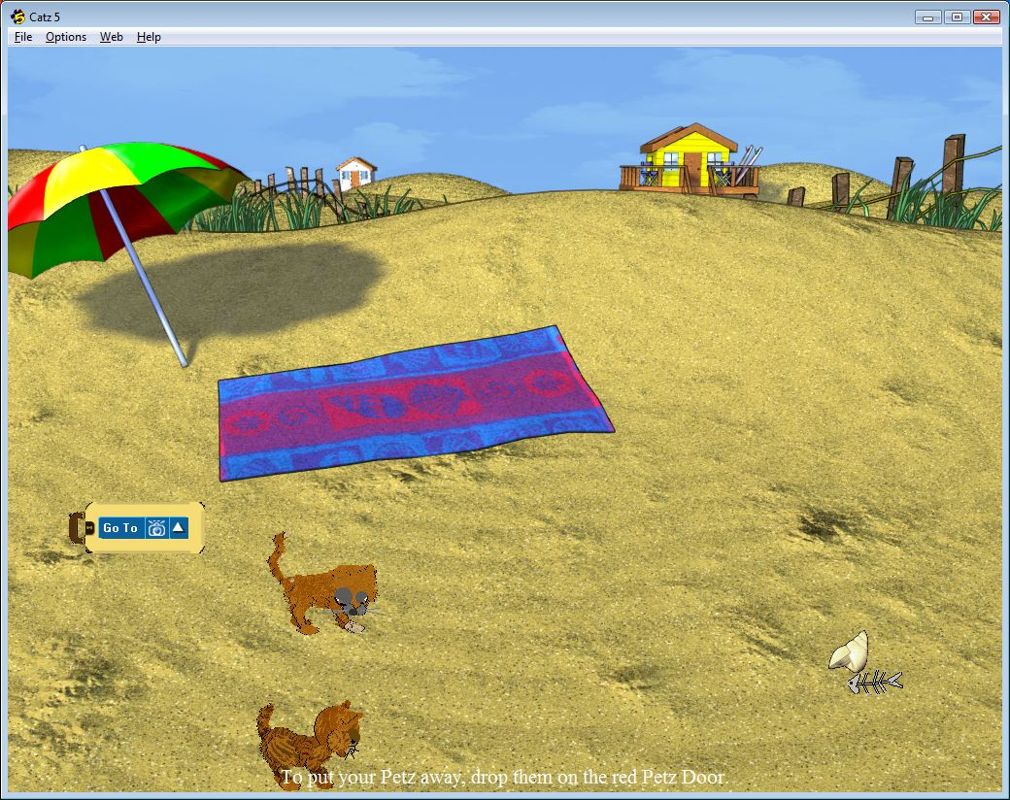Viewport: 1010px width, 800px height.
Task: Expand the toolbar using the up arrow
Action: [x=177, y=527]
